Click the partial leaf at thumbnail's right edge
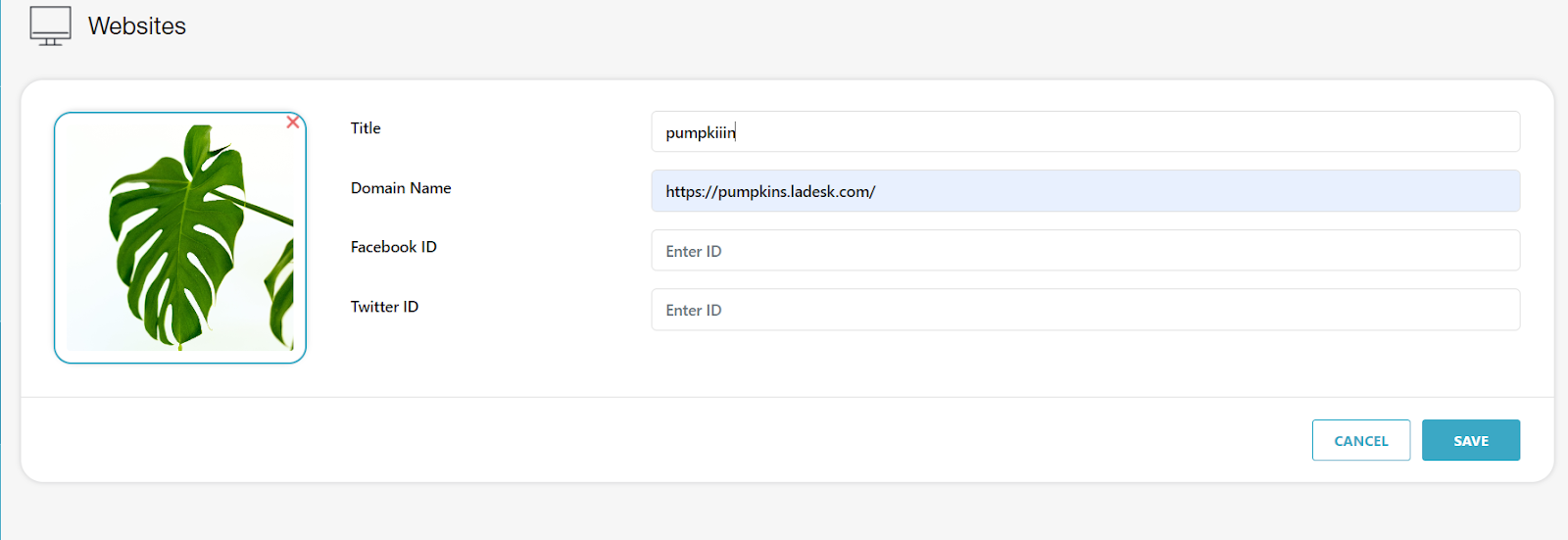The width and height of the screenshot is (1568, 540). [x=282, y=284]
